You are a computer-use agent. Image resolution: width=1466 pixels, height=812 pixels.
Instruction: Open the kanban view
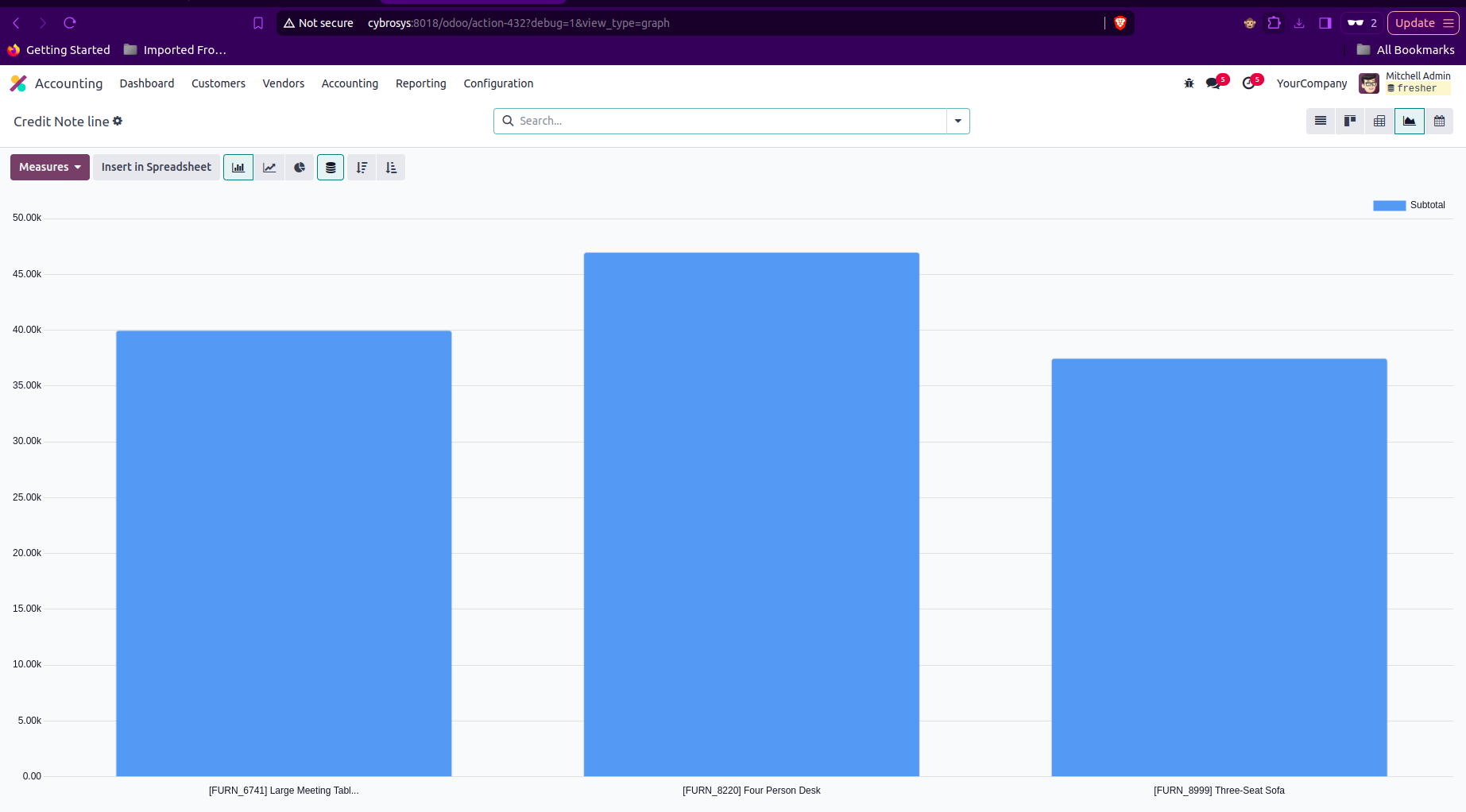1350,122
